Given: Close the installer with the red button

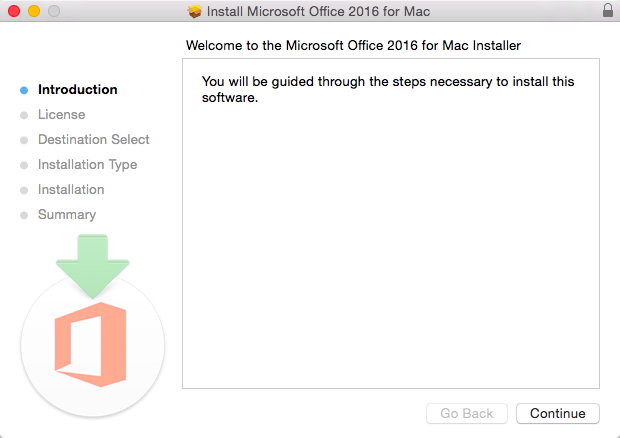Looking at the screenshot, I should click(x=13, y=11).
